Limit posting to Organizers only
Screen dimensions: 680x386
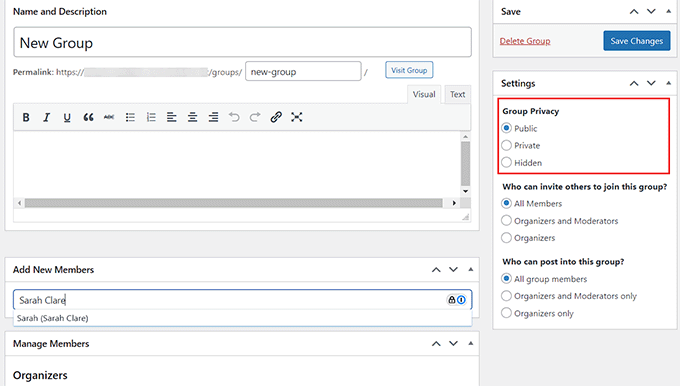tap(506, 313)
